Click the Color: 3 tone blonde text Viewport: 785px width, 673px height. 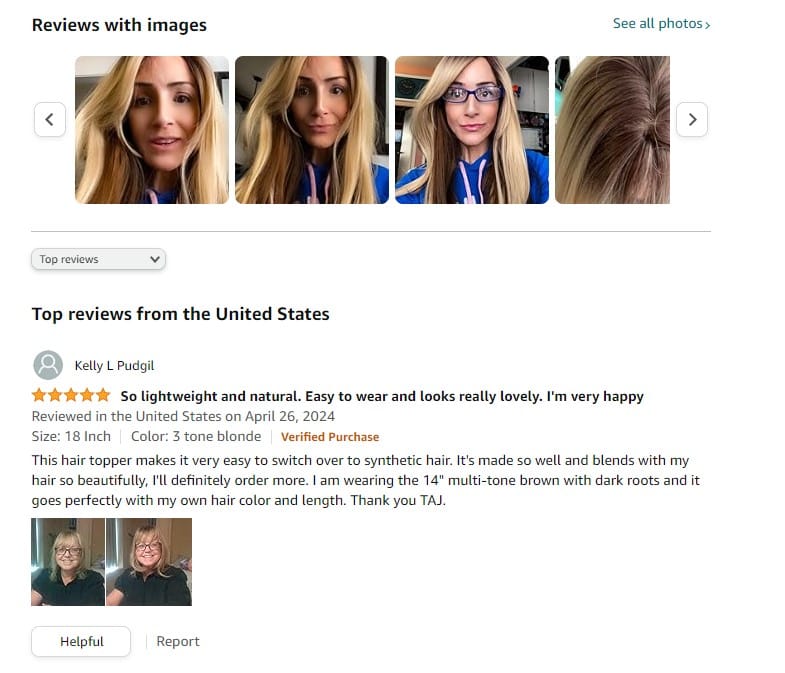[196, 436]
